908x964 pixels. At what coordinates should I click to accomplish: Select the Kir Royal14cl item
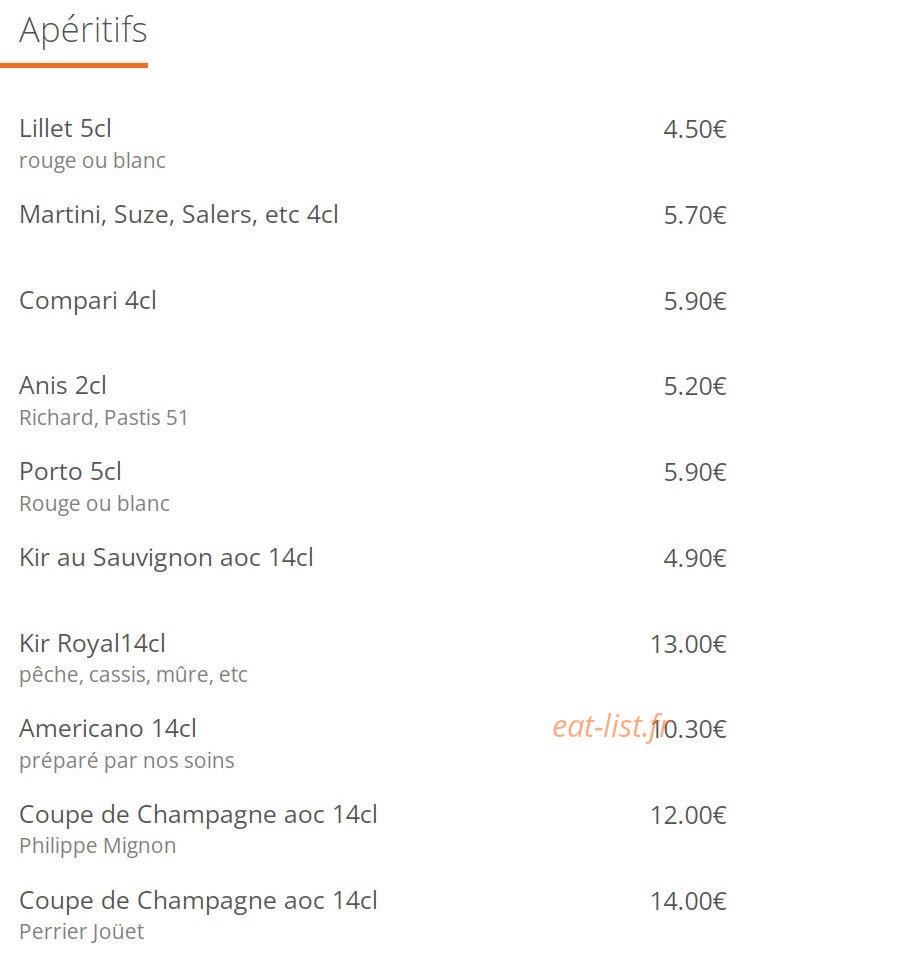tap(92, 644)
